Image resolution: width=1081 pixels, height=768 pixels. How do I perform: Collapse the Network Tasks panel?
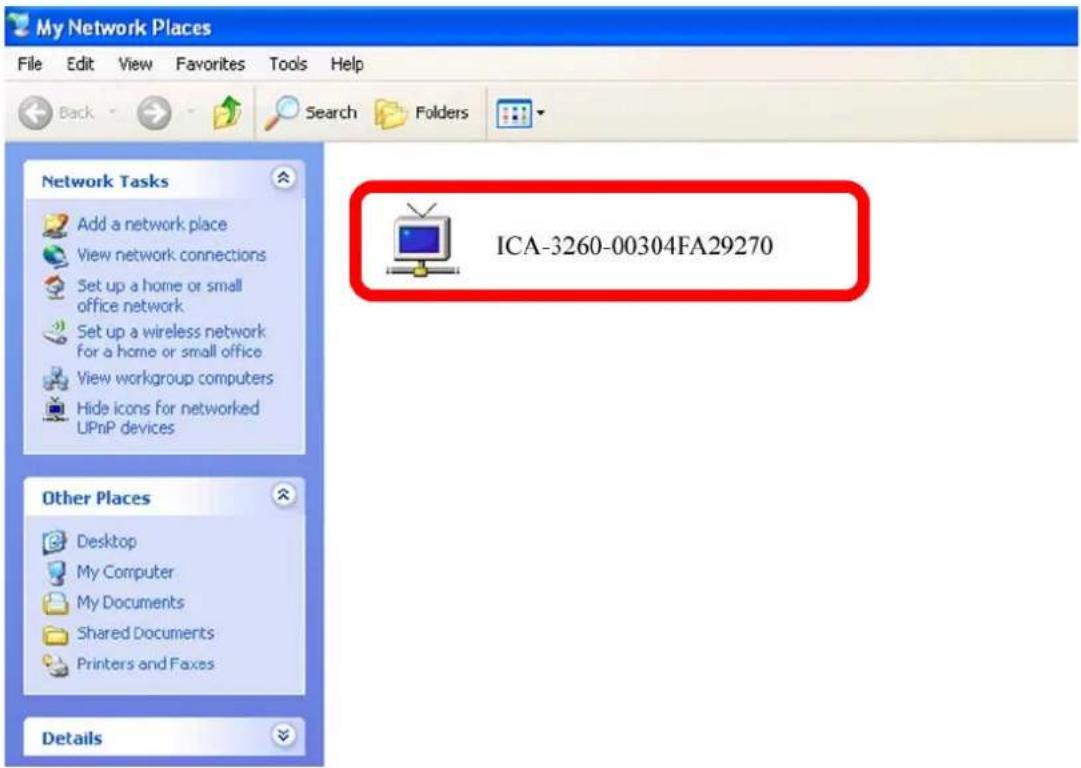283,179
